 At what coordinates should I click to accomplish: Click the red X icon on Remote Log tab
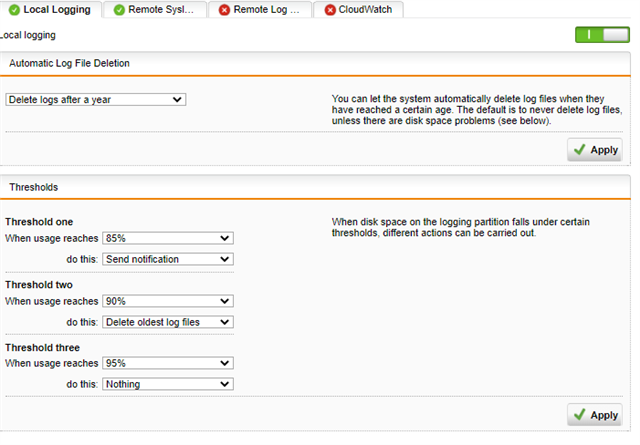coord(224,10)
